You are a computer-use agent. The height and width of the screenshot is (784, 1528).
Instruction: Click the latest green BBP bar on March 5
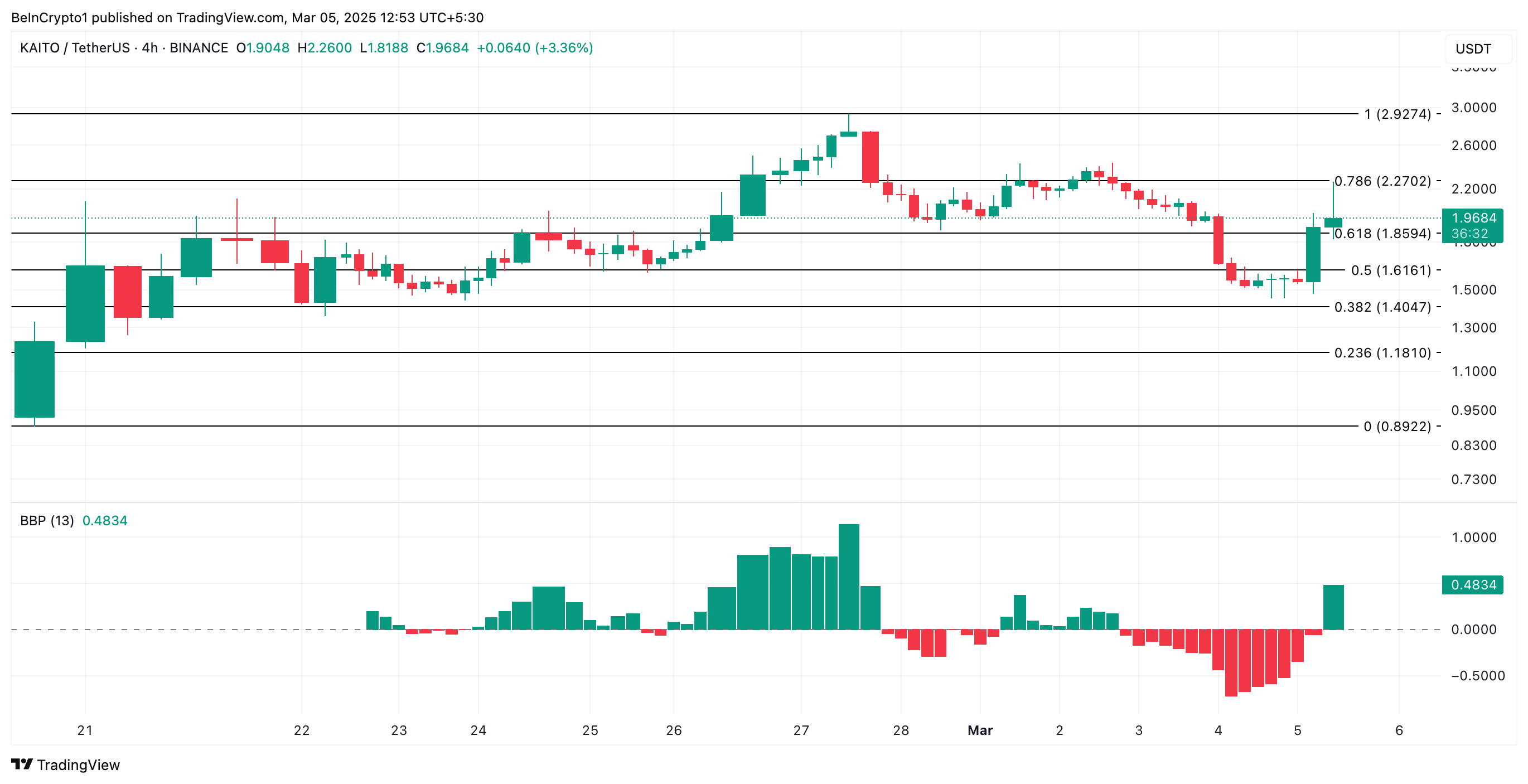pyautogui.click(x=1333, y=607)
